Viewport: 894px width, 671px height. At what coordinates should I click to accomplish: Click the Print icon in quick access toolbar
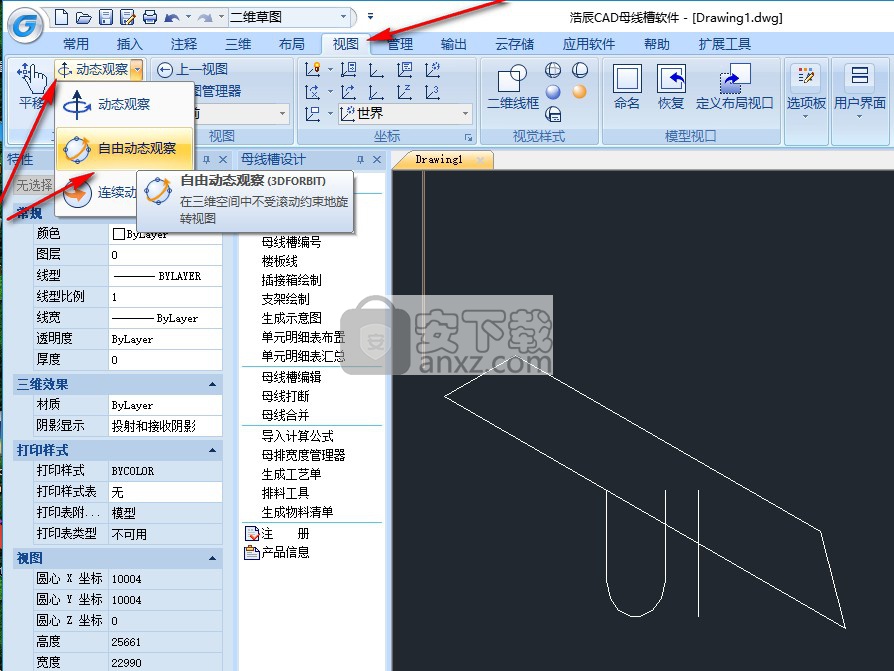click(149, 17)
